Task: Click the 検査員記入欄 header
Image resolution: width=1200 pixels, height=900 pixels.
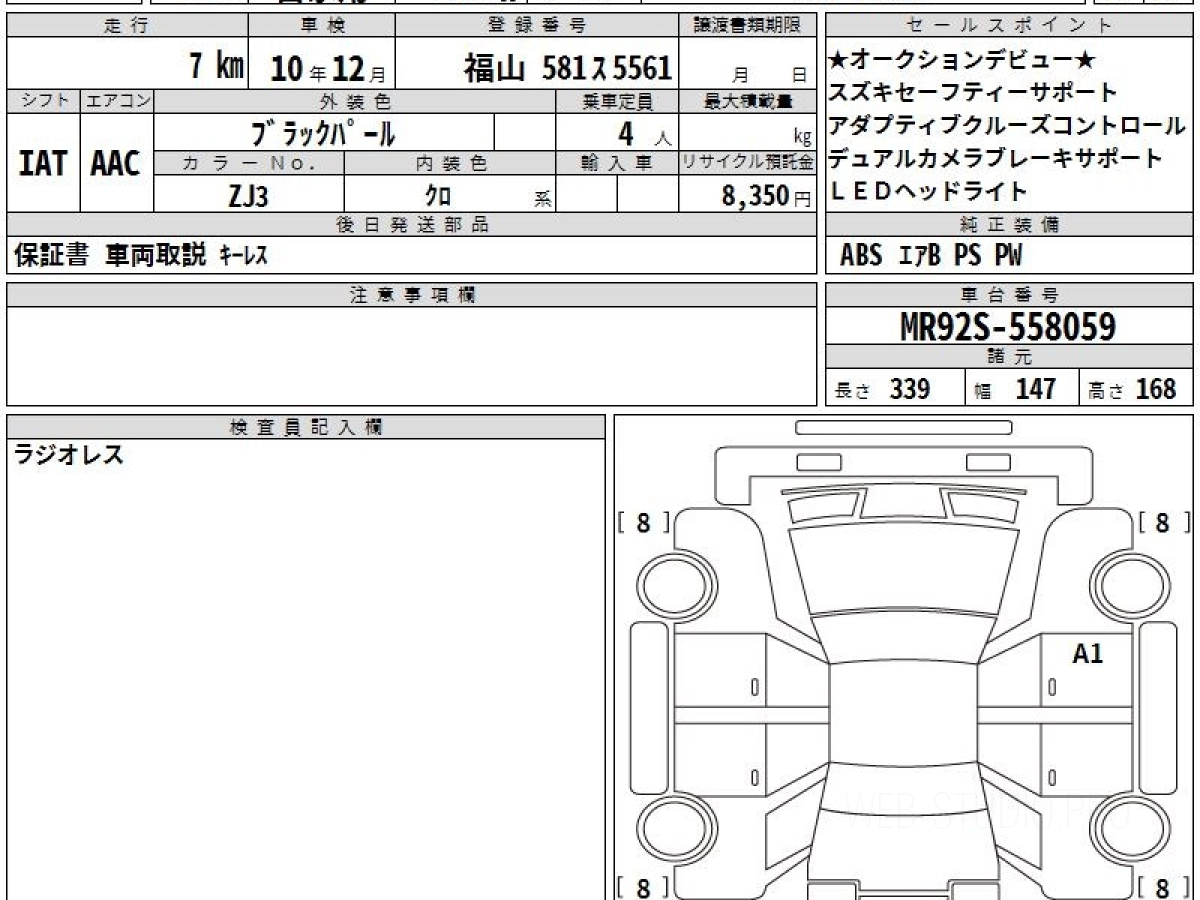Action: pyautogui.click(x=306, y=427)
